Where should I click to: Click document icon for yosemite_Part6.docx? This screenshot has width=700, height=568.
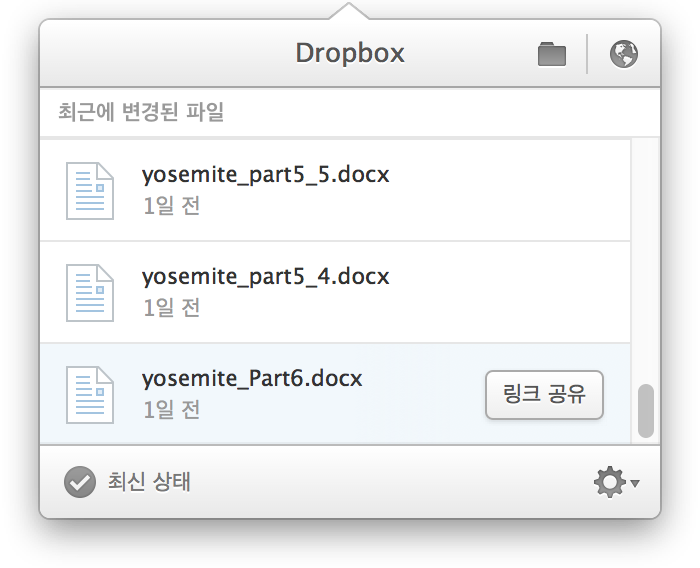[90, 394]
